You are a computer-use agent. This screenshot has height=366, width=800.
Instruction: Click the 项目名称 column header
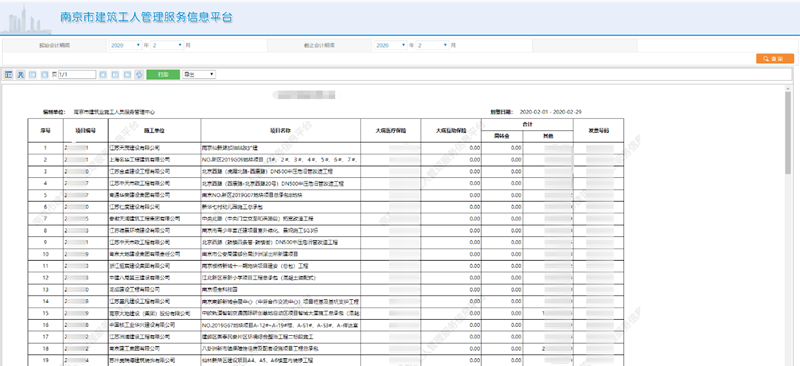point(281,131)
